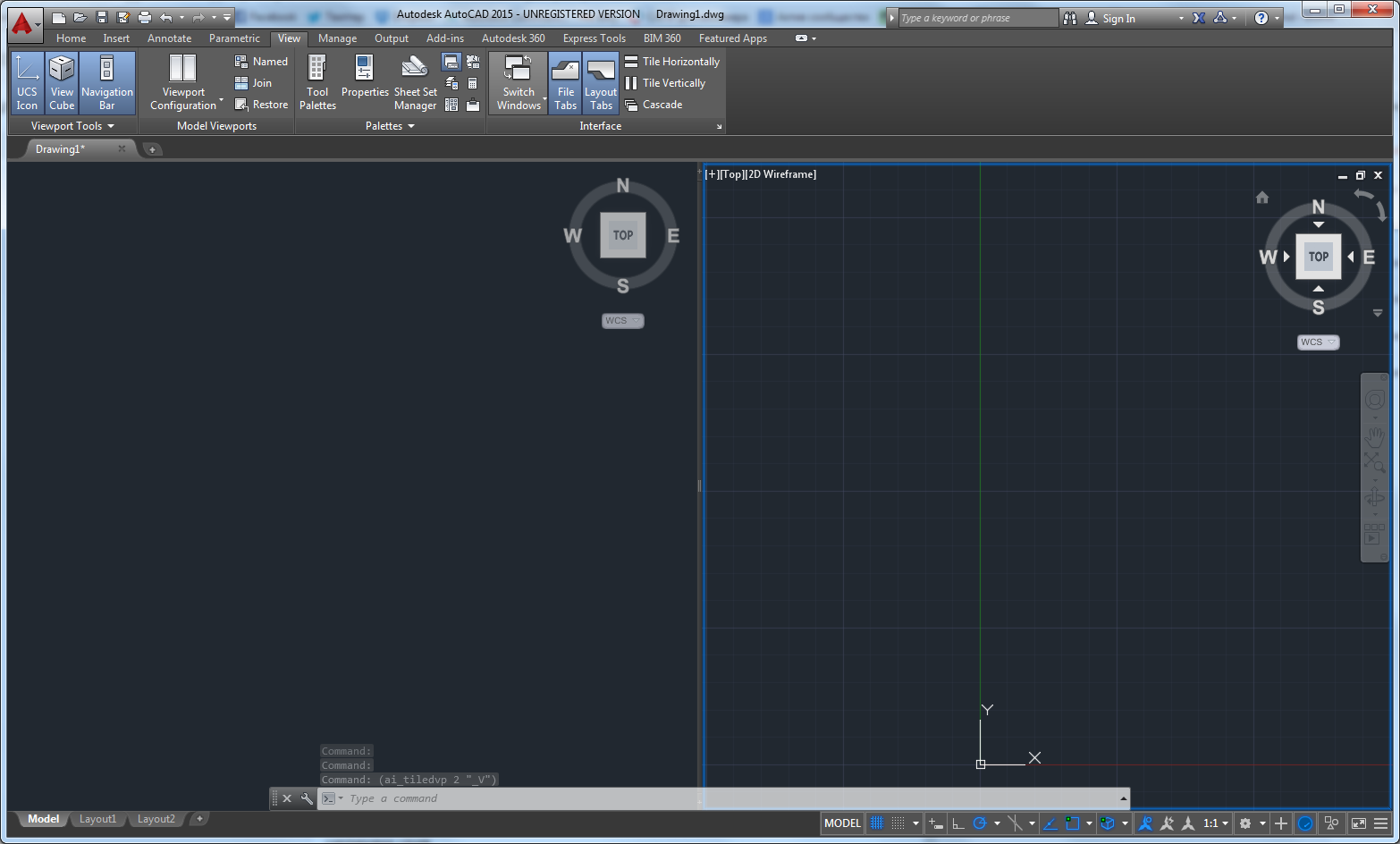Click the Cascade windows icon
The image size is (1400, 844).
pos(631,105)
